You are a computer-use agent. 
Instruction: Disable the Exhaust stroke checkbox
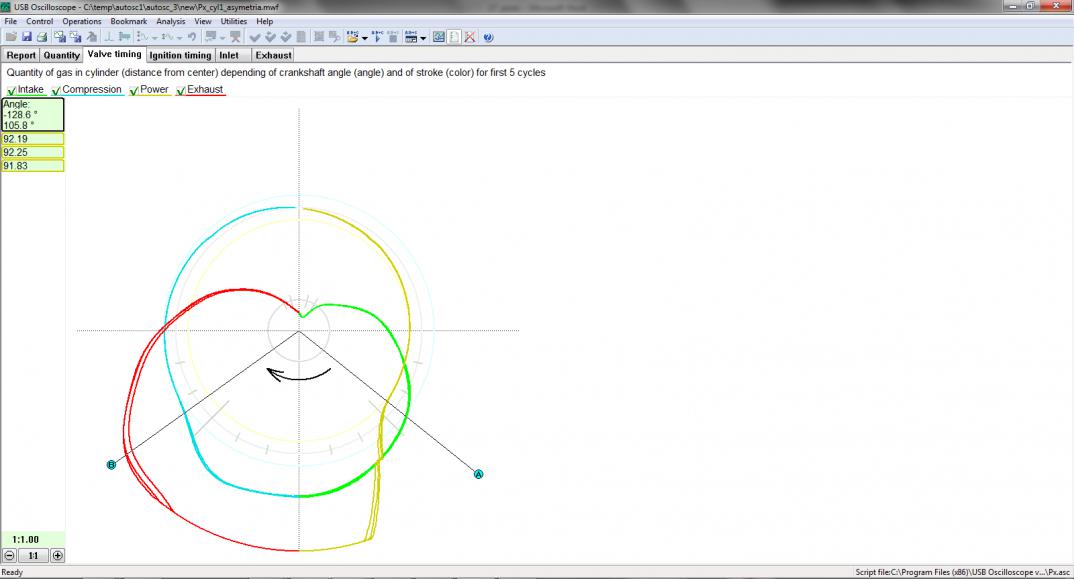(181, 91)
